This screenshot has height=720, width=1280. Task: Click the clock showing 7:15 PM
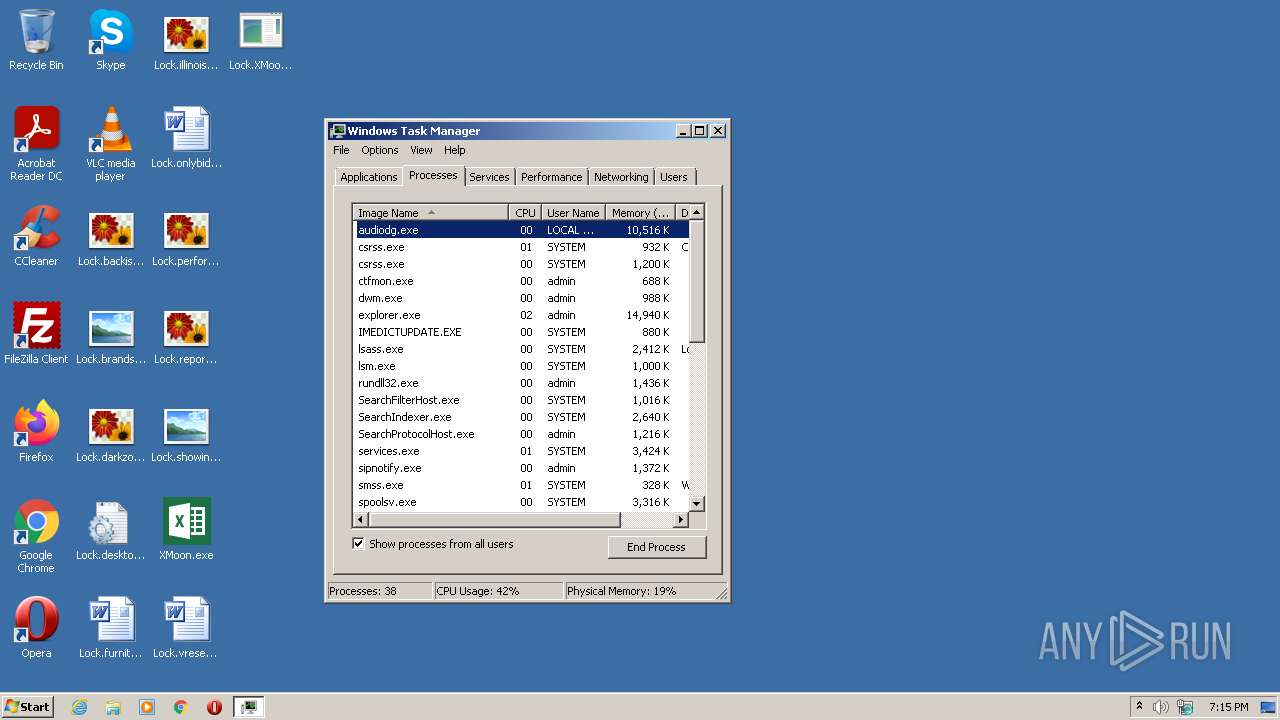pyautogui.click(x=1228, y=707)
